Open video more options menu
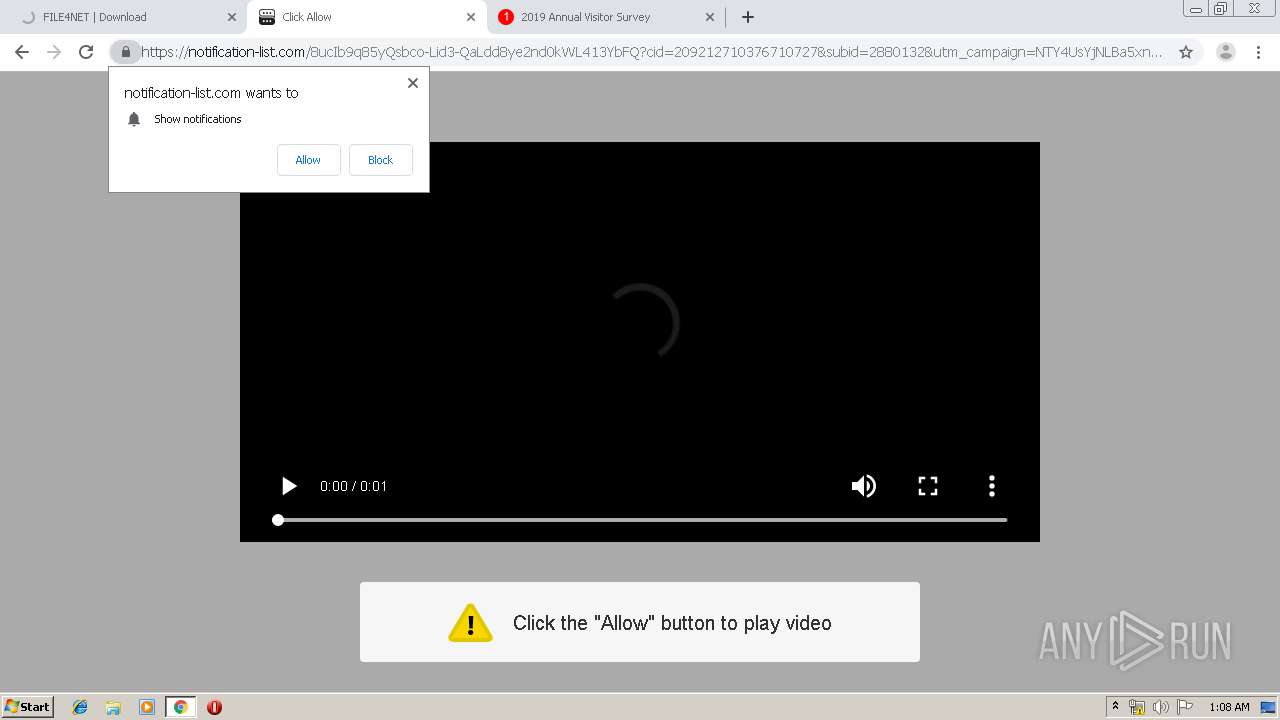Viewport: 1280px width, 720px height. click(991, 486)
